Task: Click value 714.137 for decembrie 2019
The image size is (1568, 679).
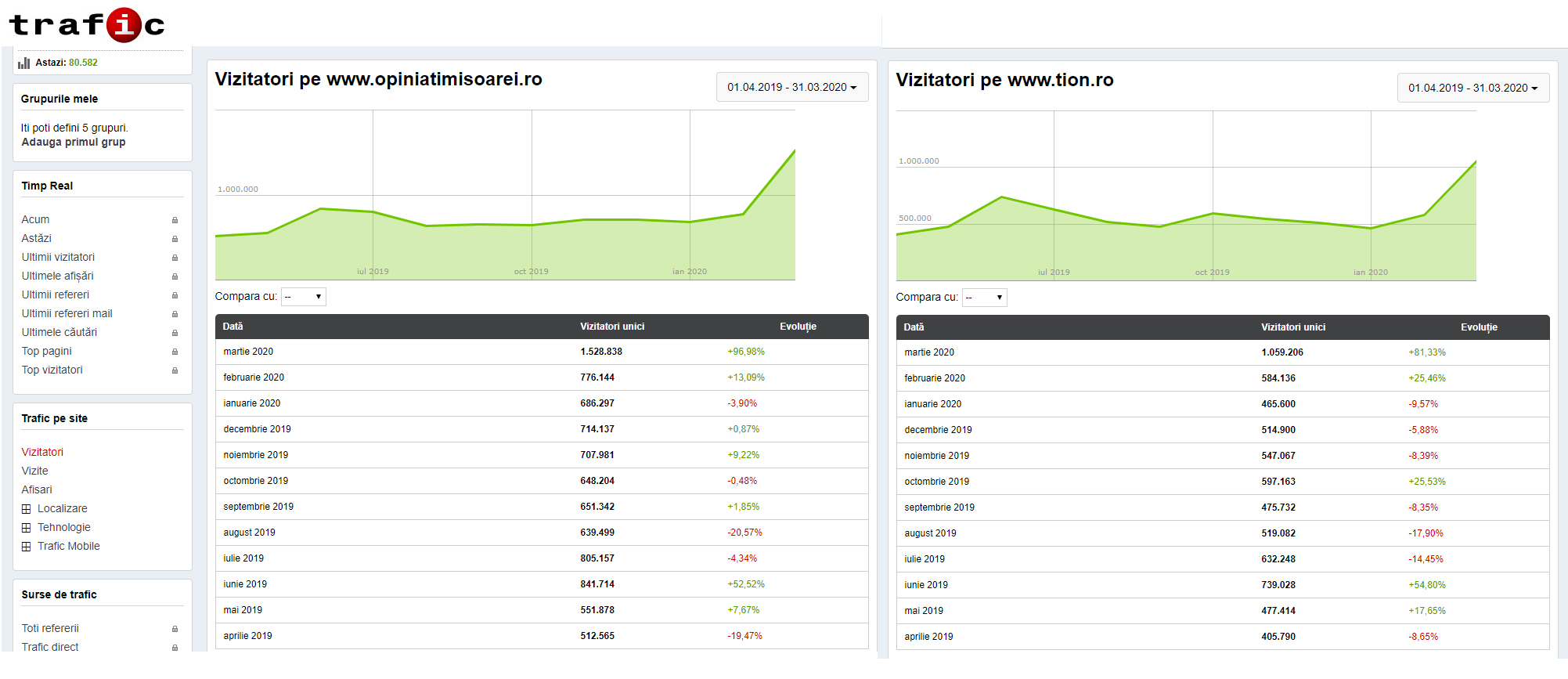Action: tap(597, 429)
